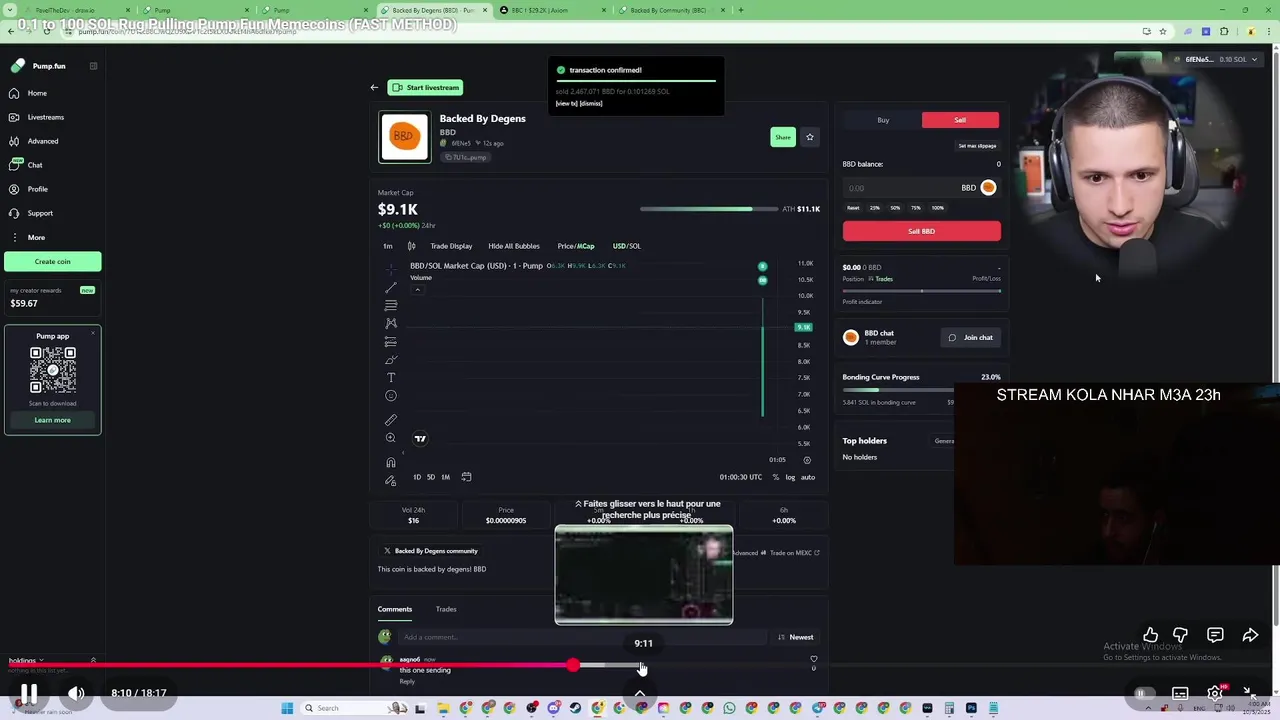This screenshot has width=1280, height=720.
Task: Open the chart Go to date calendar
Action: tap(466, 477)
